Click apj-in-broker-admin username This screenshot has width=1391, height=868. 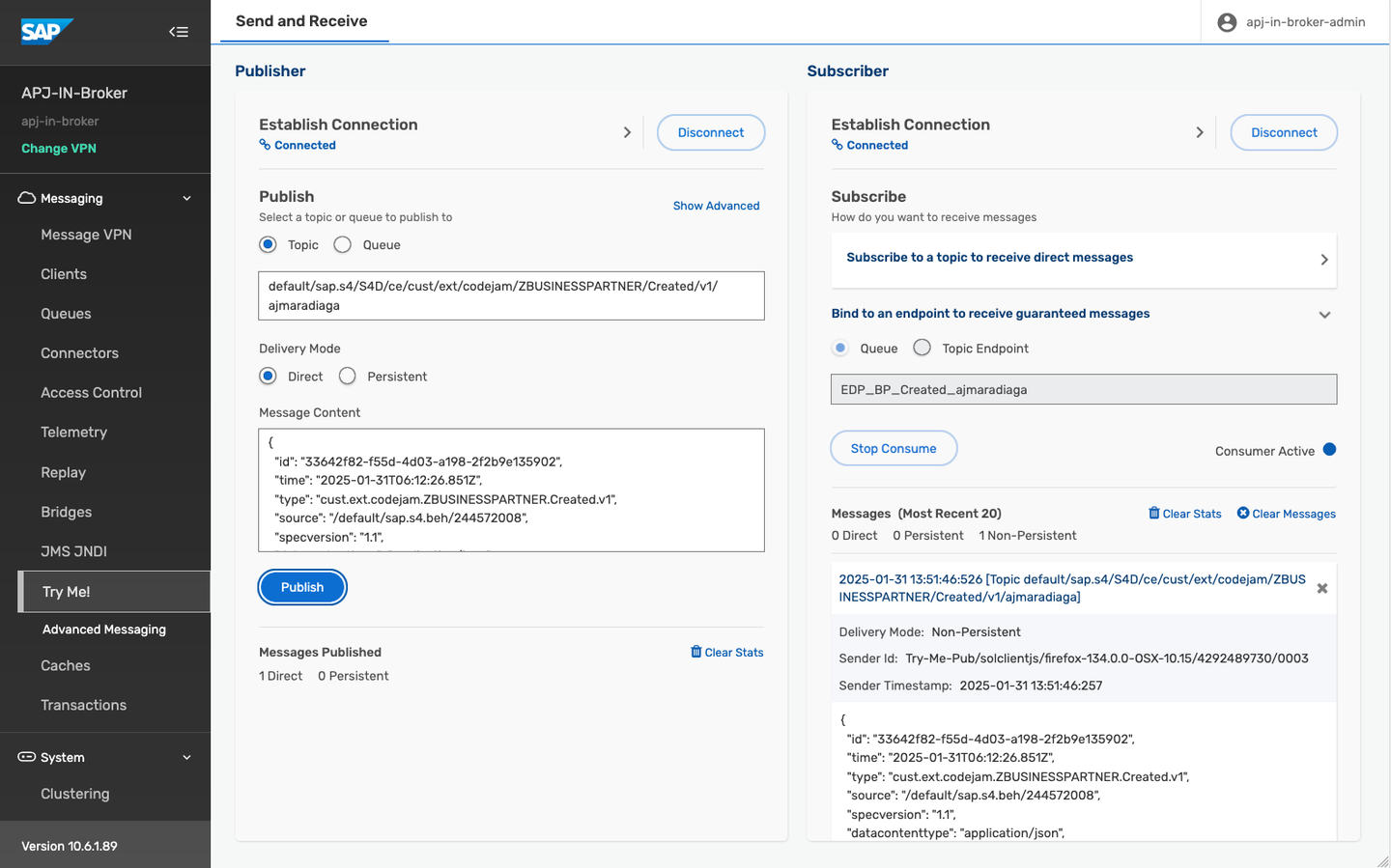click(x=1305, y=22)
